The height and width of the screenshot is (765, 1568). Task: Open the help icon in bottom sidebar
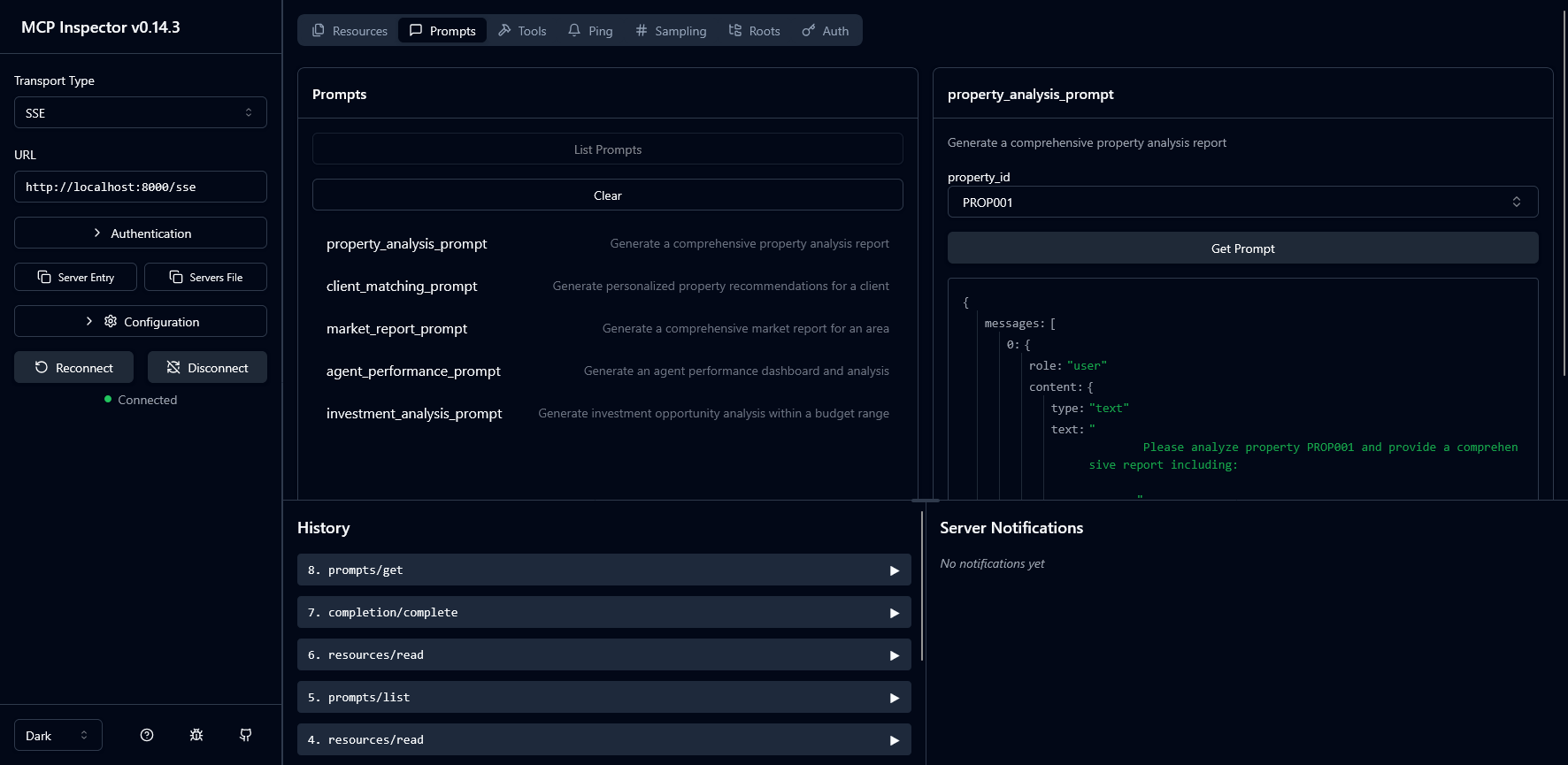click(x=147, y=735)
